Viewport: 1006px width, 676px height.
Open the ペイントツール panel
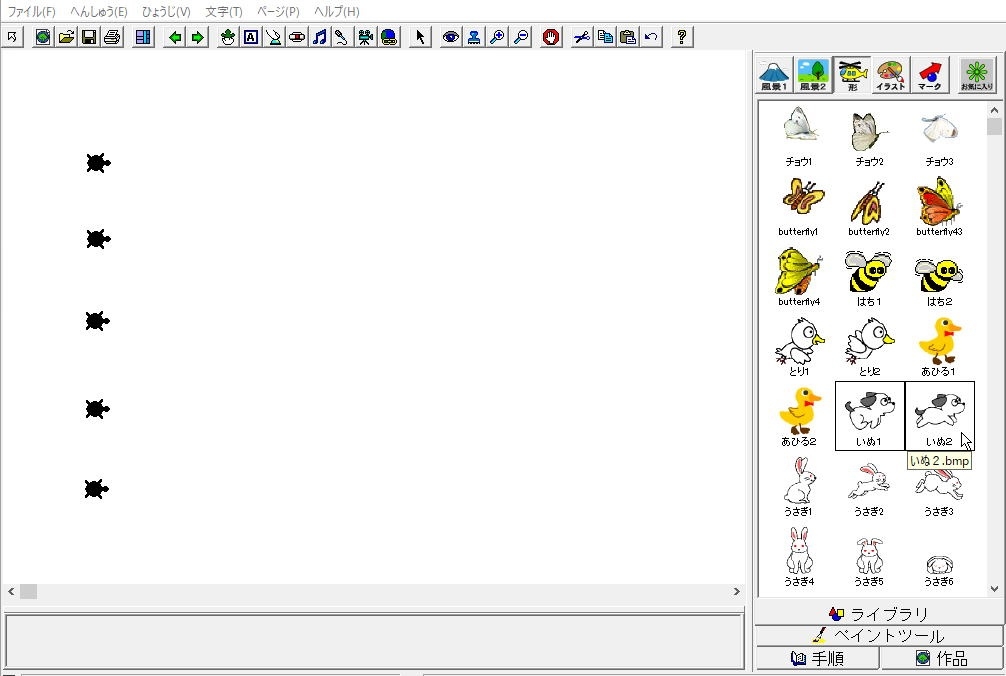click(878, 636)
